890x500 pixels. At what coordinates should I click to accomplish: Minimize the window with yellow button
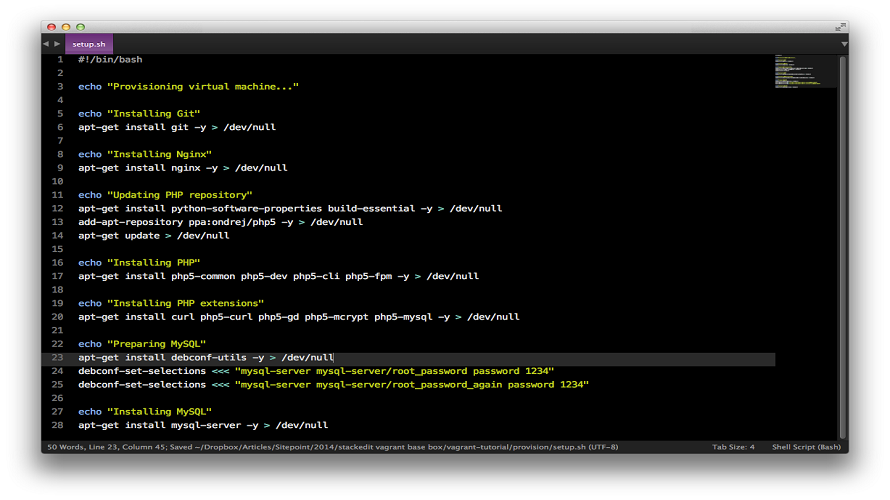click(66, 27)
